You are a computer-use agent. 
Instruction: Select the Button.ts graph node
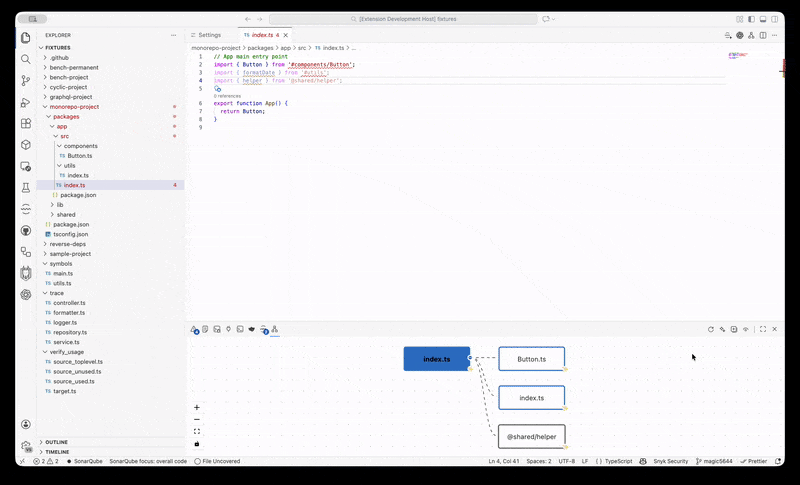coord(532,359)
